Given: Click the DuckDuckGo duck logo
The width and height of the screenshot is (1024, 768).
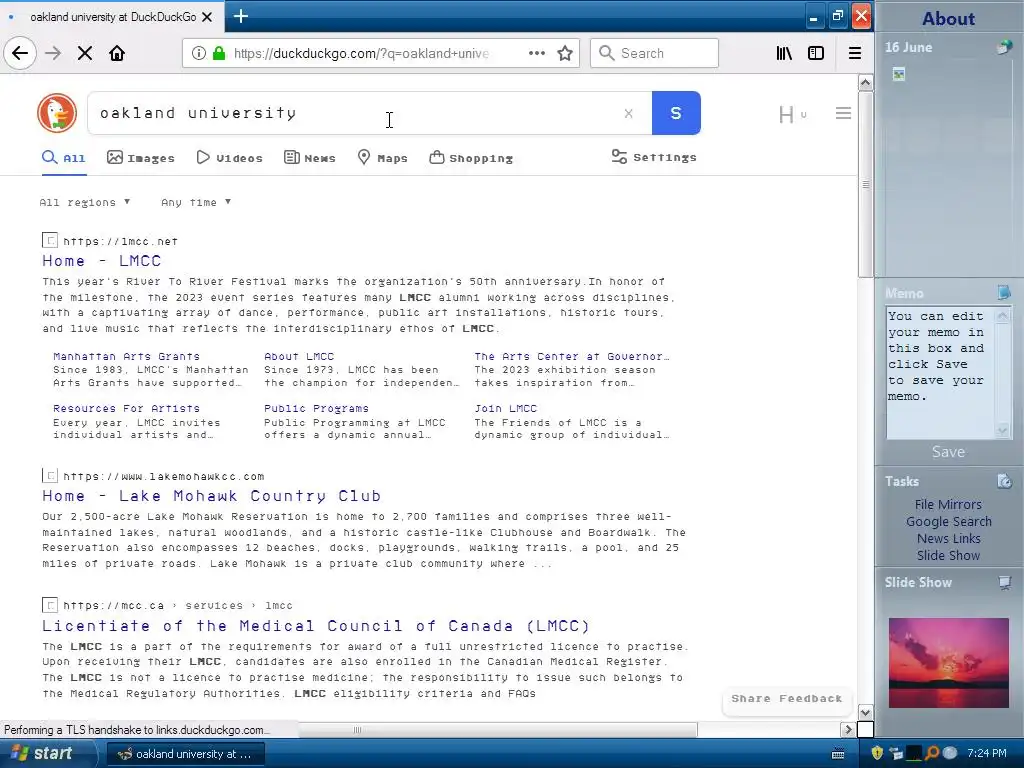Looking at the screenshot, I should [x=57, y=113].
